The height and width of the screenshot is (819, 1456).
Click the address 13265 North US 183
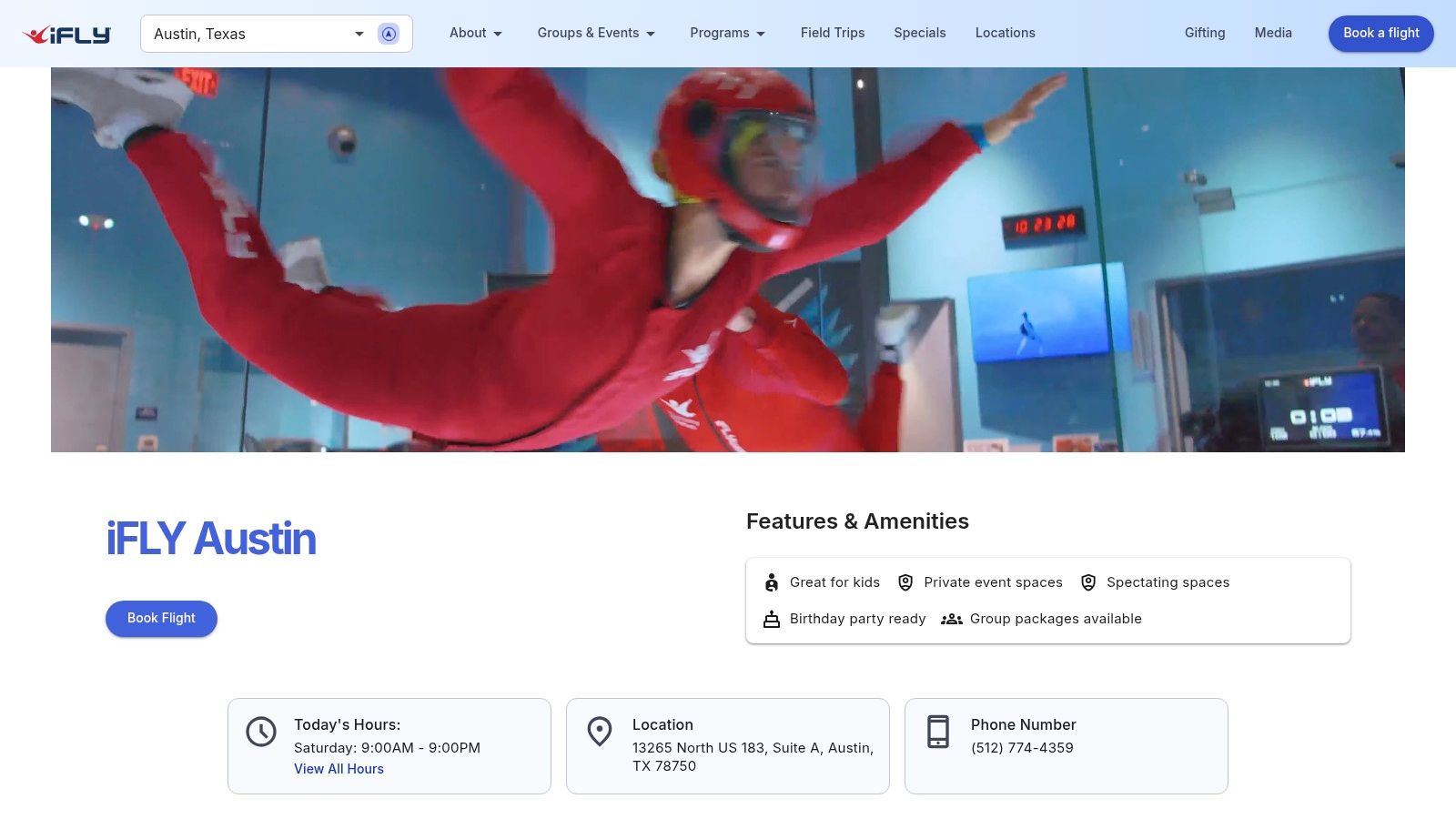tap(753, 757)
